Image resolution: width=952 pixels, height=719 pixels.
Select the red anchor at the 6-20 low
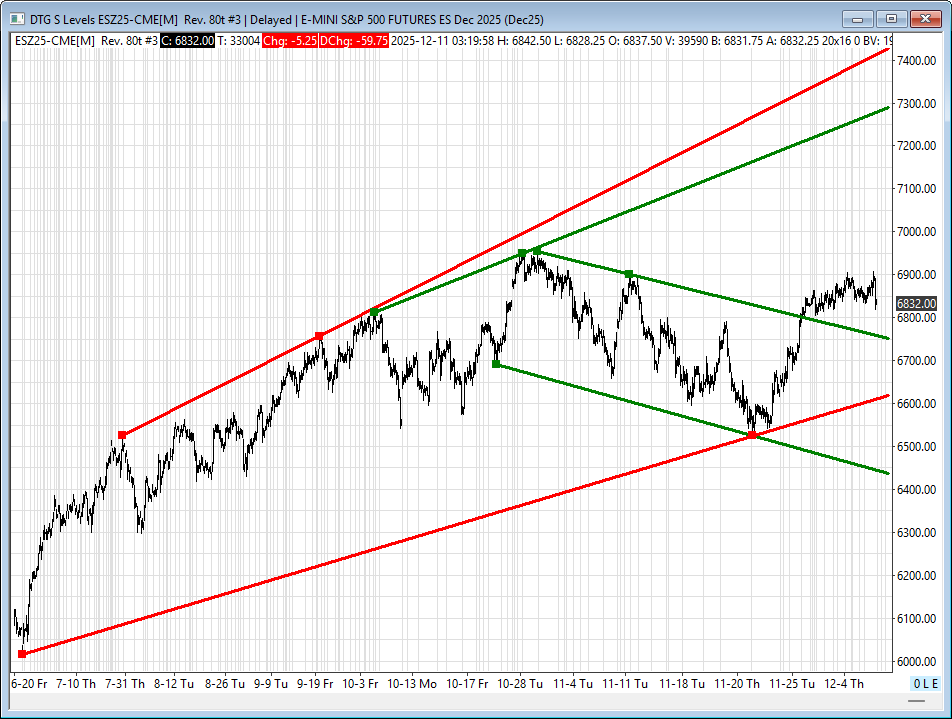coord(22,654)
